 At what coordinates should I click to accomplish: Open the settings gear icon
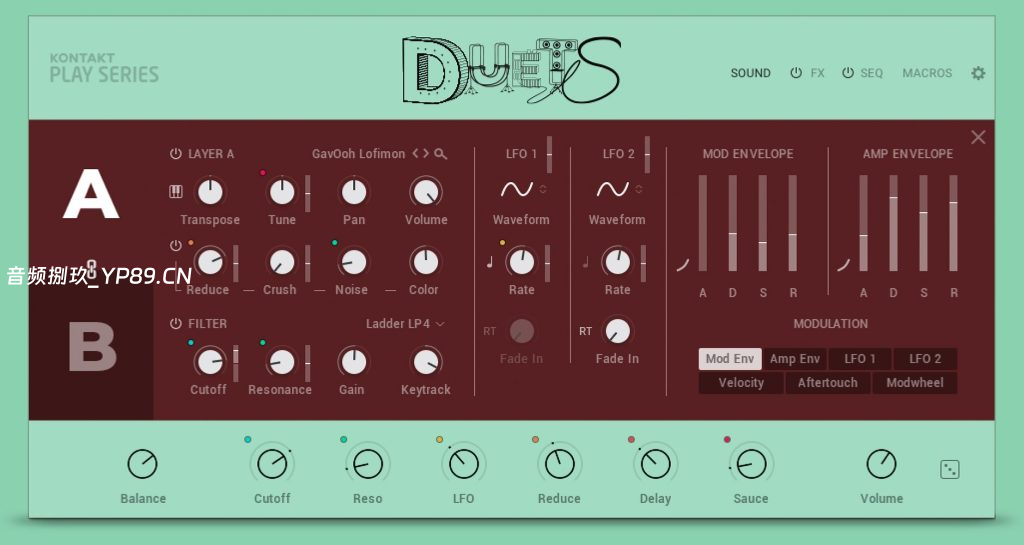pos(978,73)
